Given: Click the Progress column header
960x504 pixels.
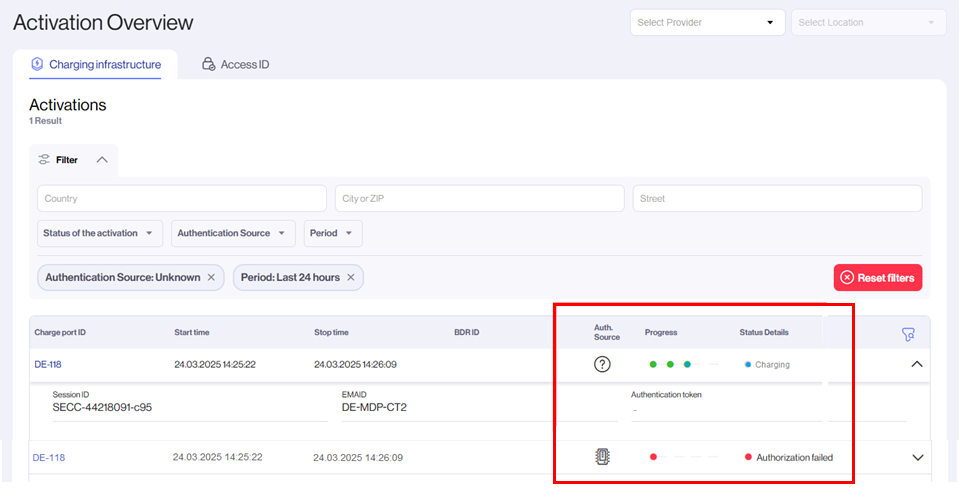Looking at the screenshot, I should (661, 333).
